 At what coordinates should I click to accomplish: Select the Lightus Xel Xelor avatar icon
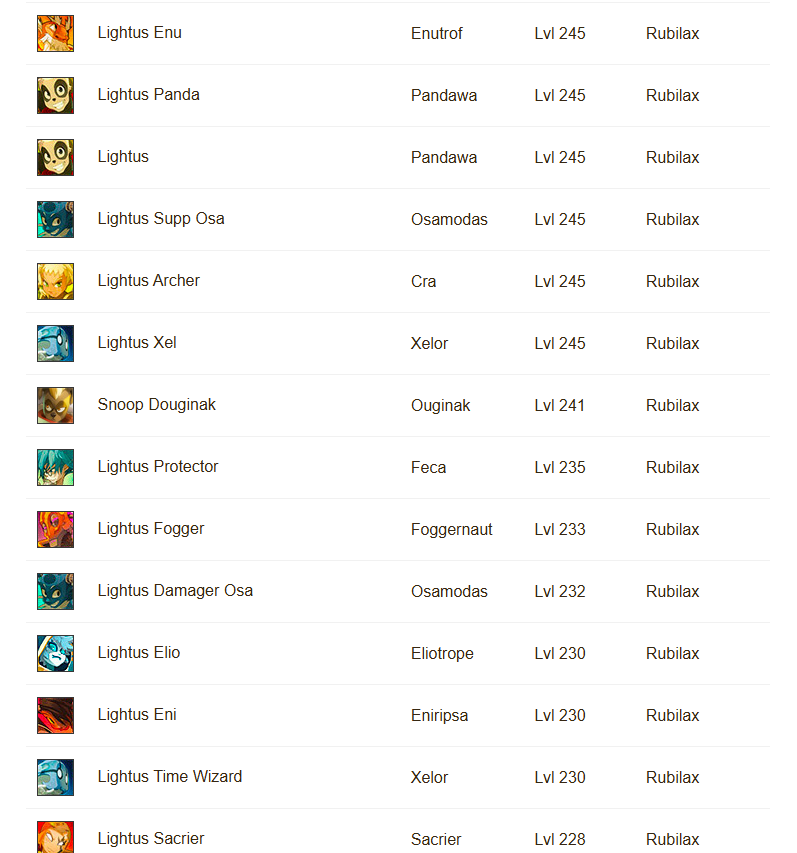(55, 343)
